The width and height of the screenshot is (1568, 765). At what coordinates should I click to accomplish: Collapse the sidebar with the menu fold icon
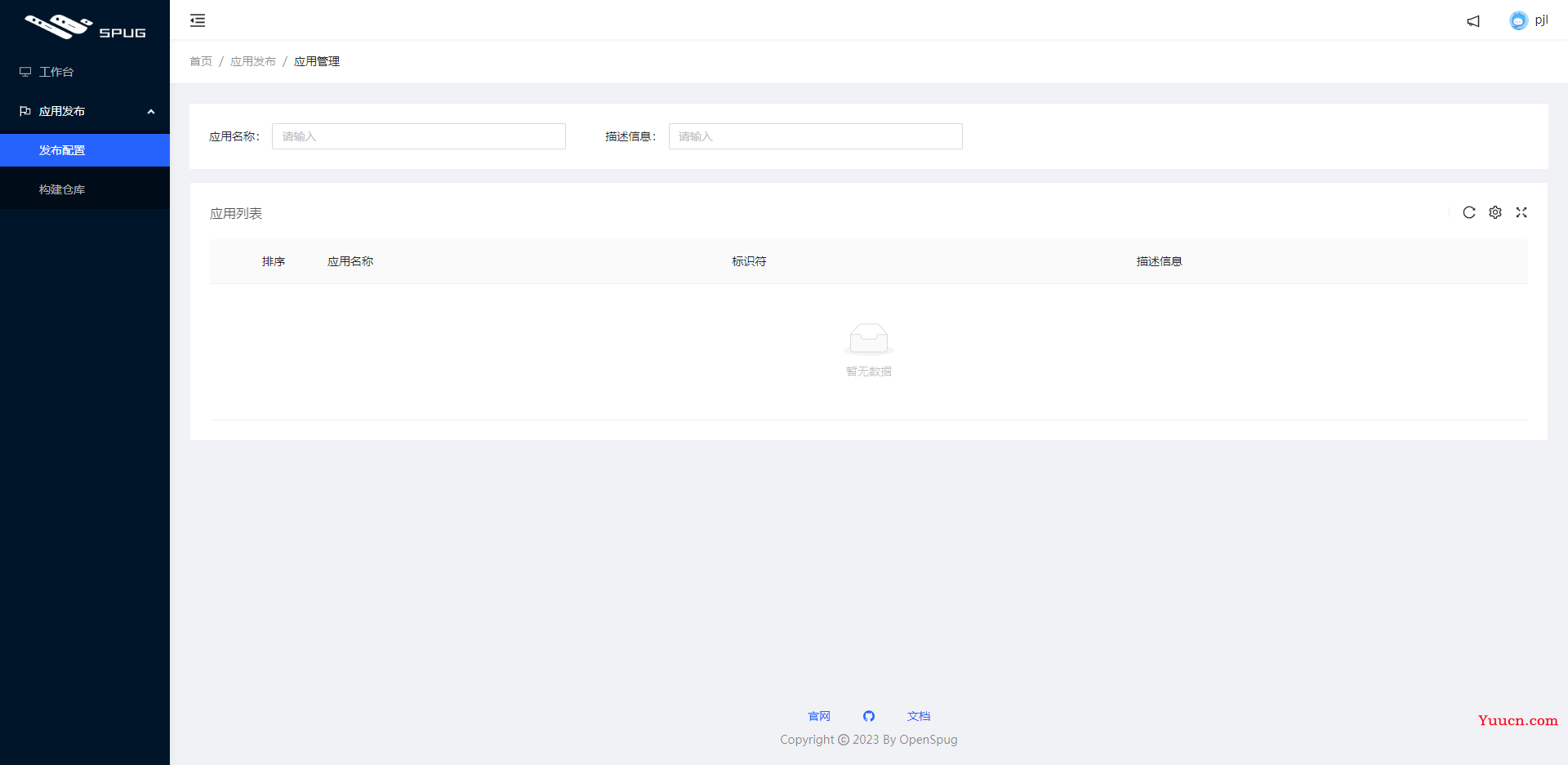click(x=198, y=20)
